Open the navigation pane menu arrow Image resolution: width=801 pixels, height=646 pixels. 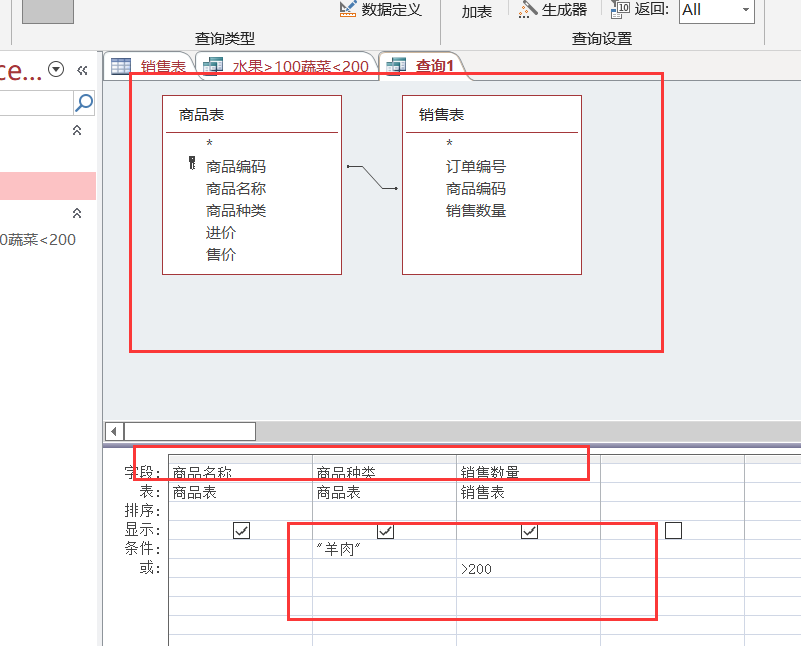click(x=56, y=68)
